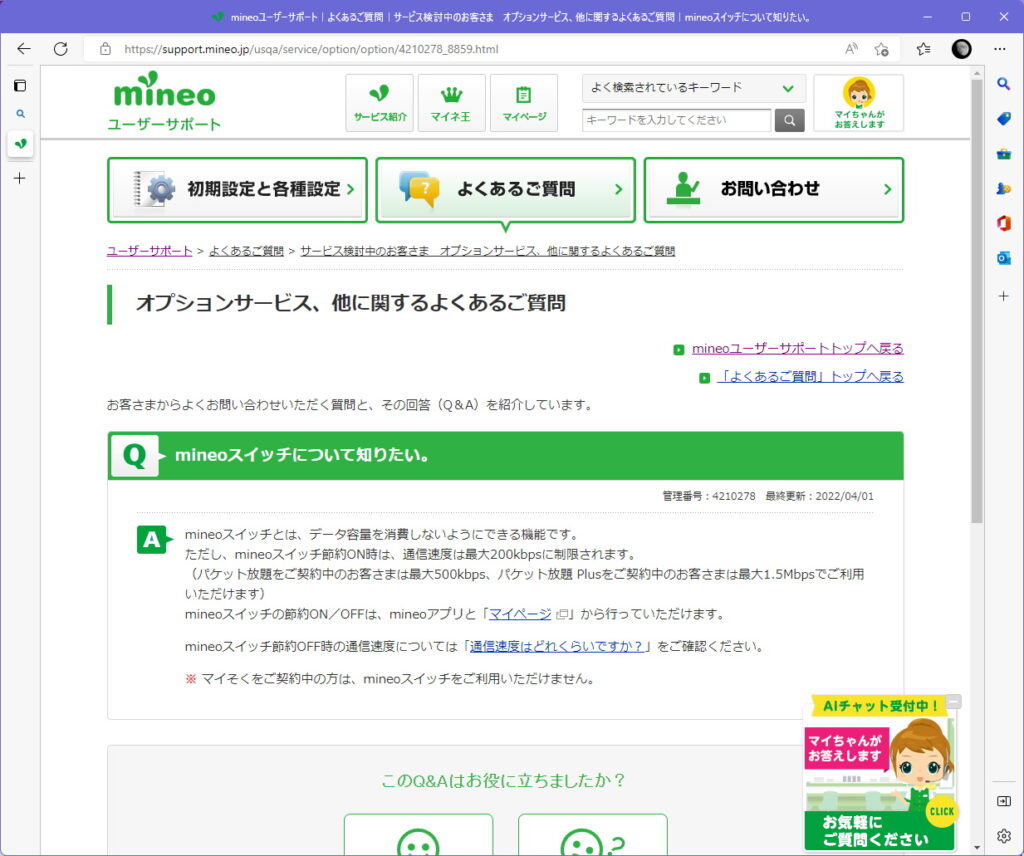Click the browser address bar URL
Image resolution: width=1024 pixels, height=856 pixels.
point(311,49)
